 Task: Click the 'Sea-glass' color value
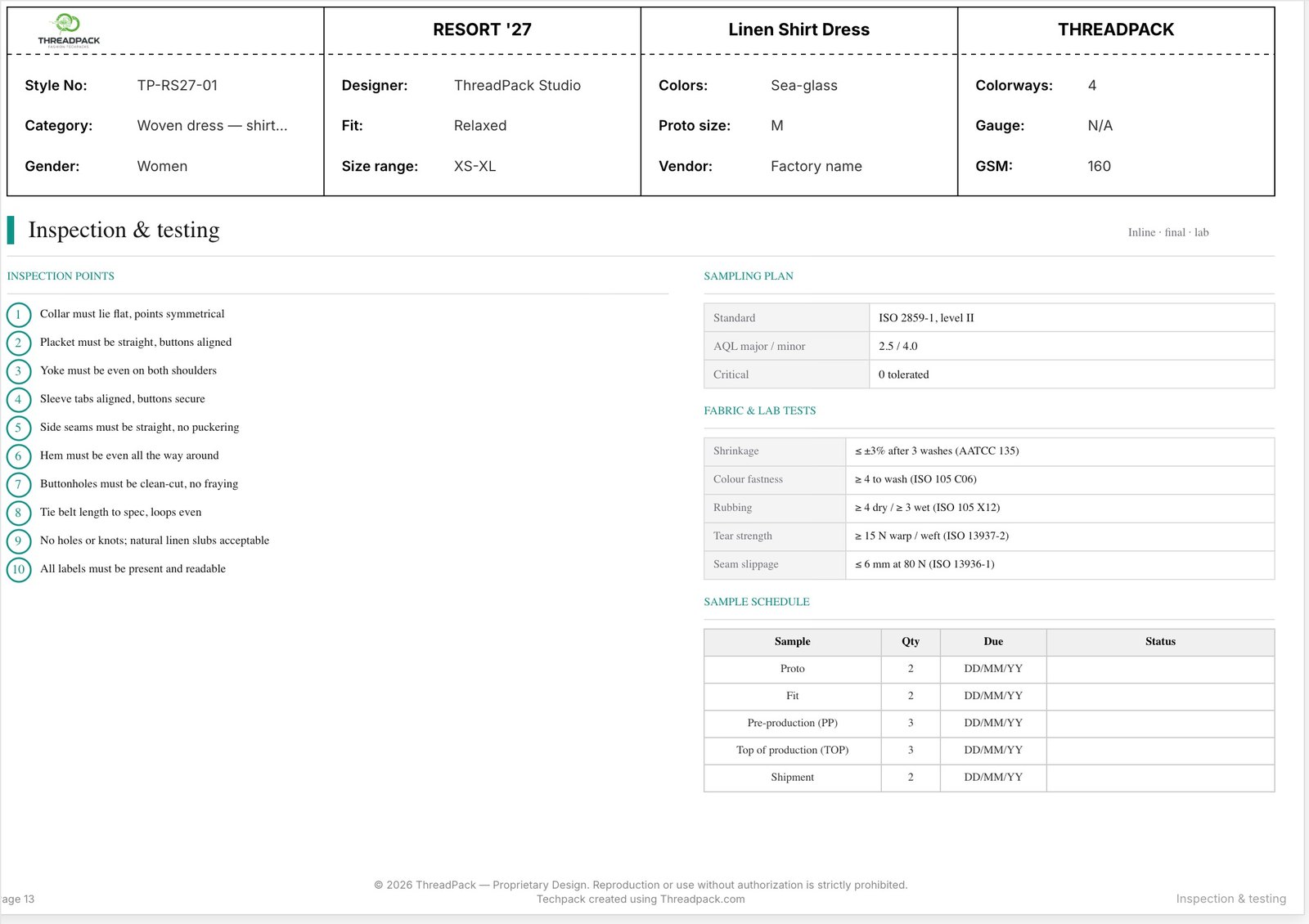(804, 85)
